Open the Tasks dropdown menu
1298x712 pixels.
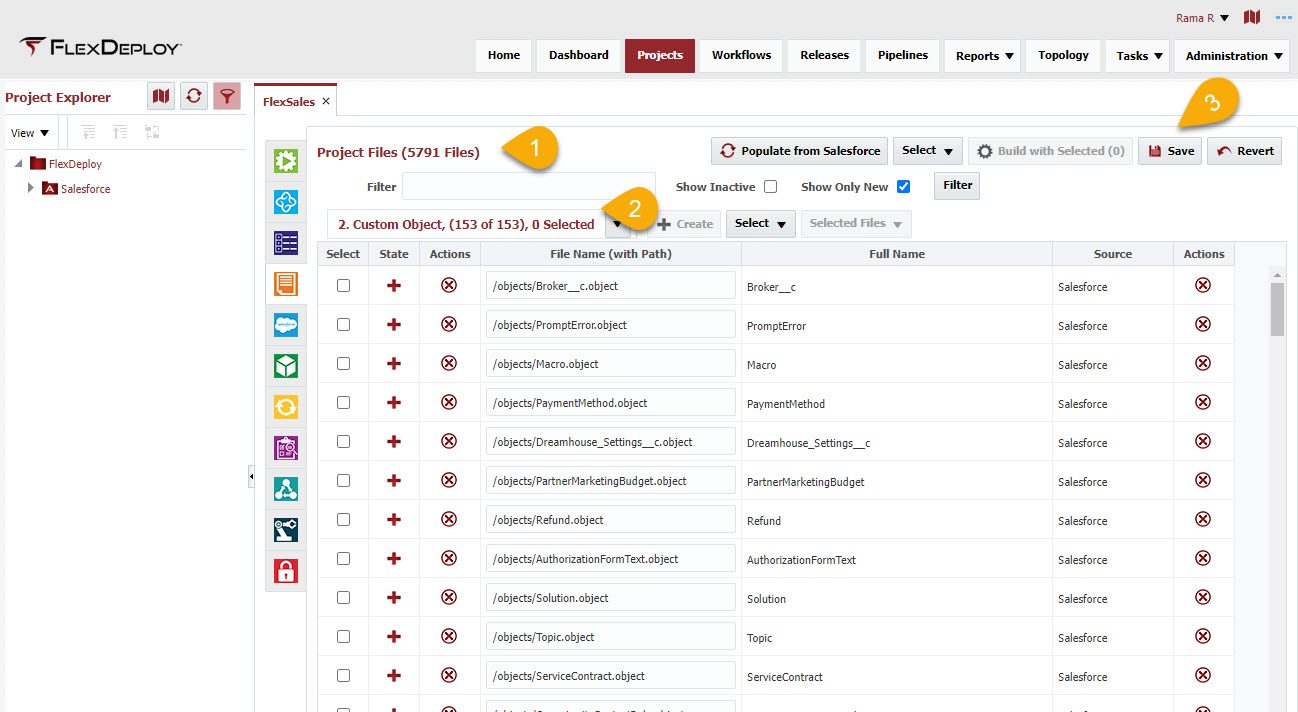pyautogui.click(x=1138, y=56)
